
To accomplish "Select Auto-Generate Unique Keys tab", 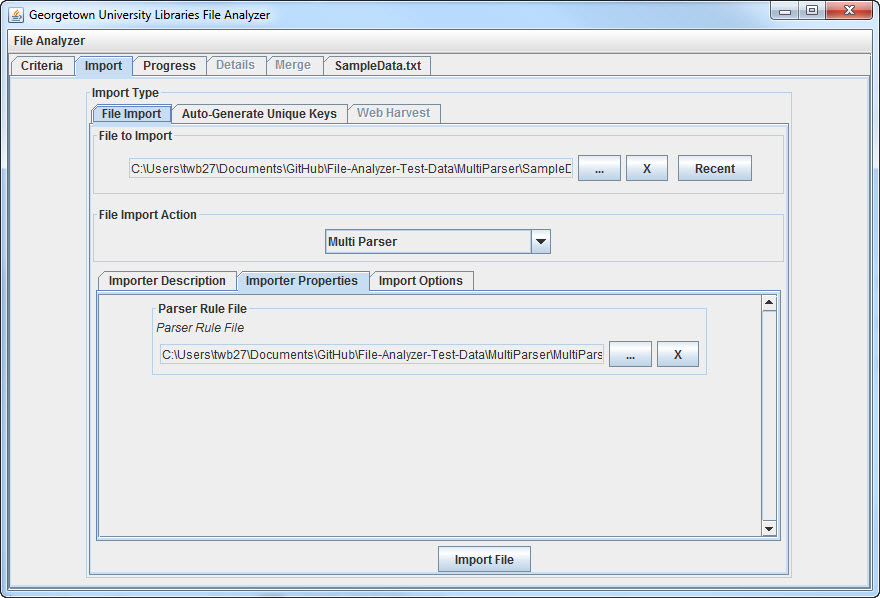I will point(259,114).
